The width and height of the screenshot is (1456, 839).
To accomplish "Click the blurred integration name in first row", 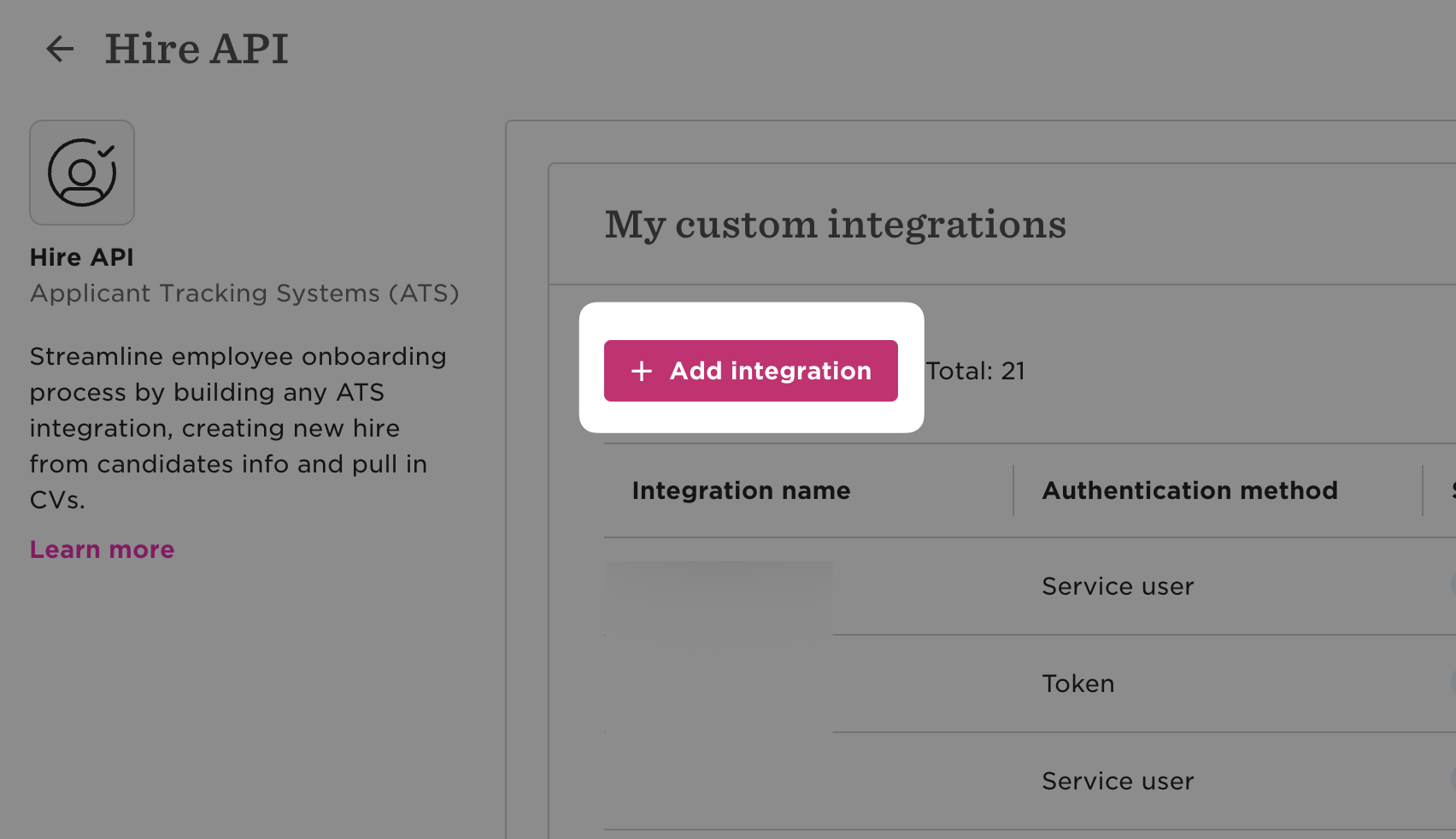I will tap(718, 588).
